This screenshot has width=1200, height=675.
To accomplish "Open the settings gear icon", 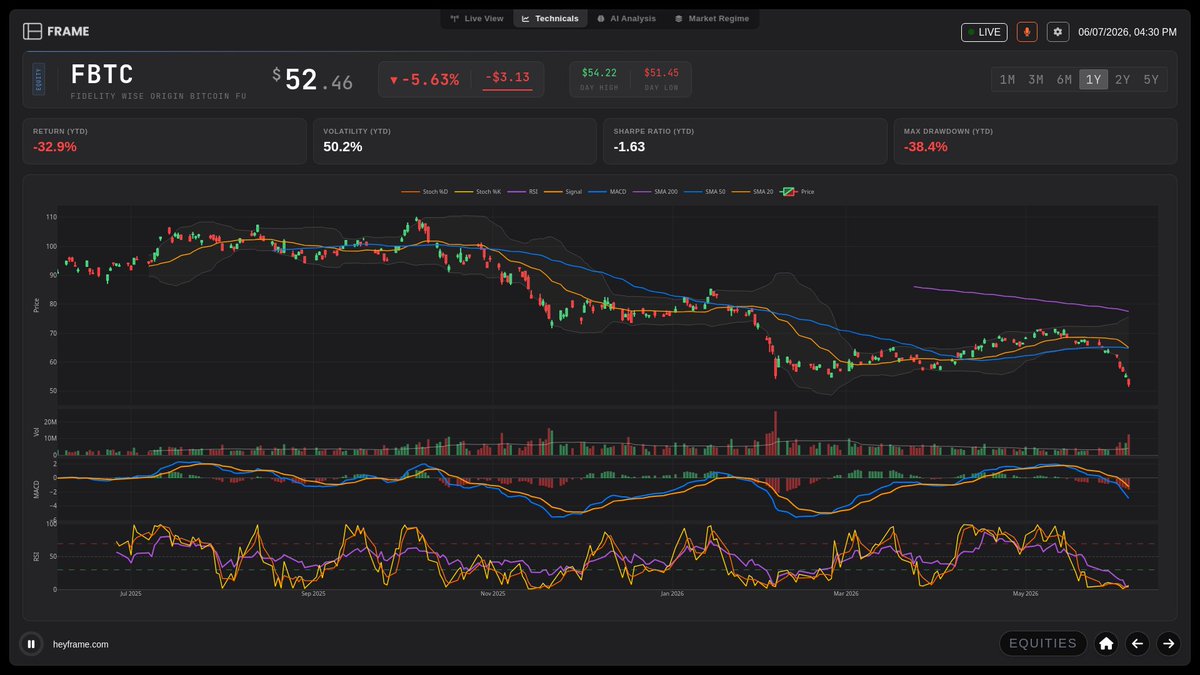I will click(x=1058, y=32).
